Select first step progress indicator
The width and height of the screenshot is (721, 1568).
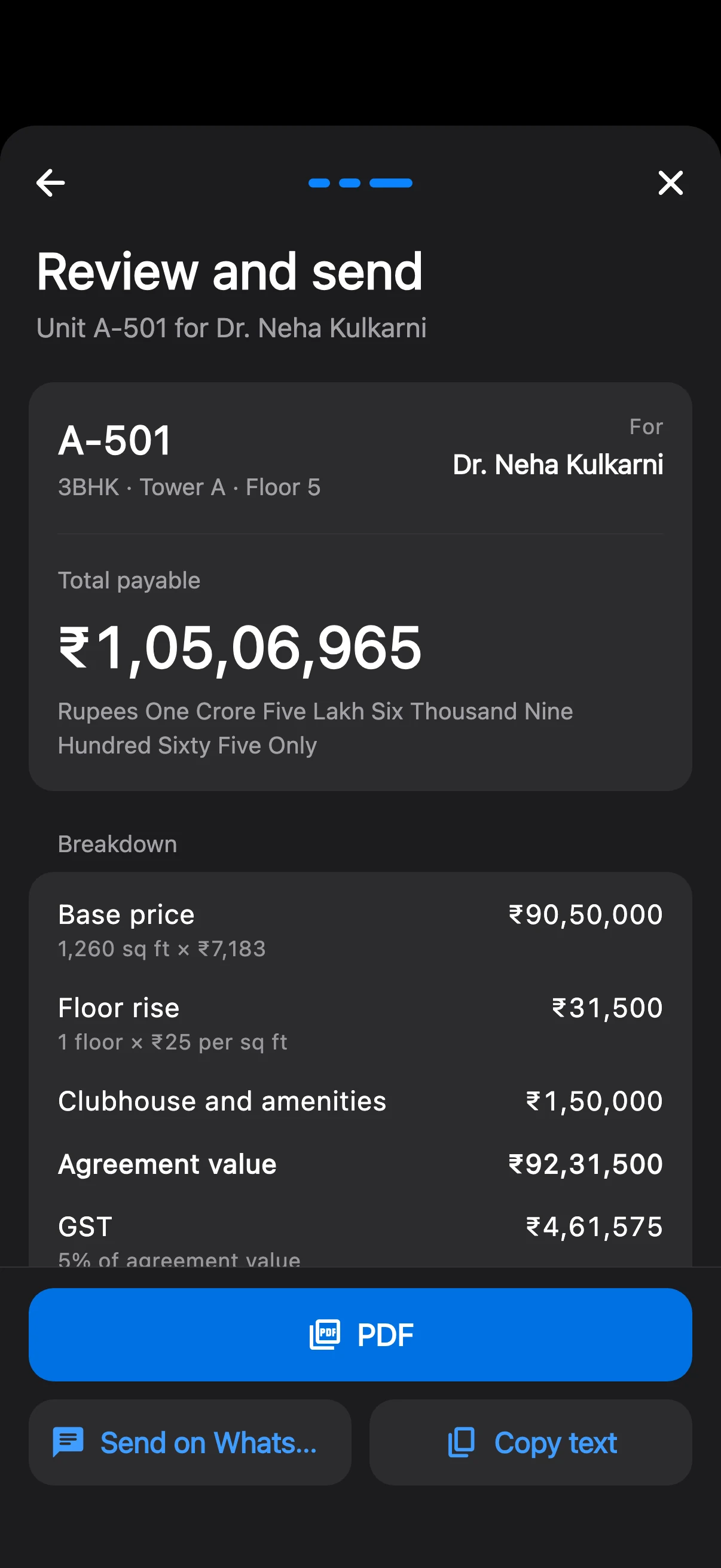[x=319, y=182]
